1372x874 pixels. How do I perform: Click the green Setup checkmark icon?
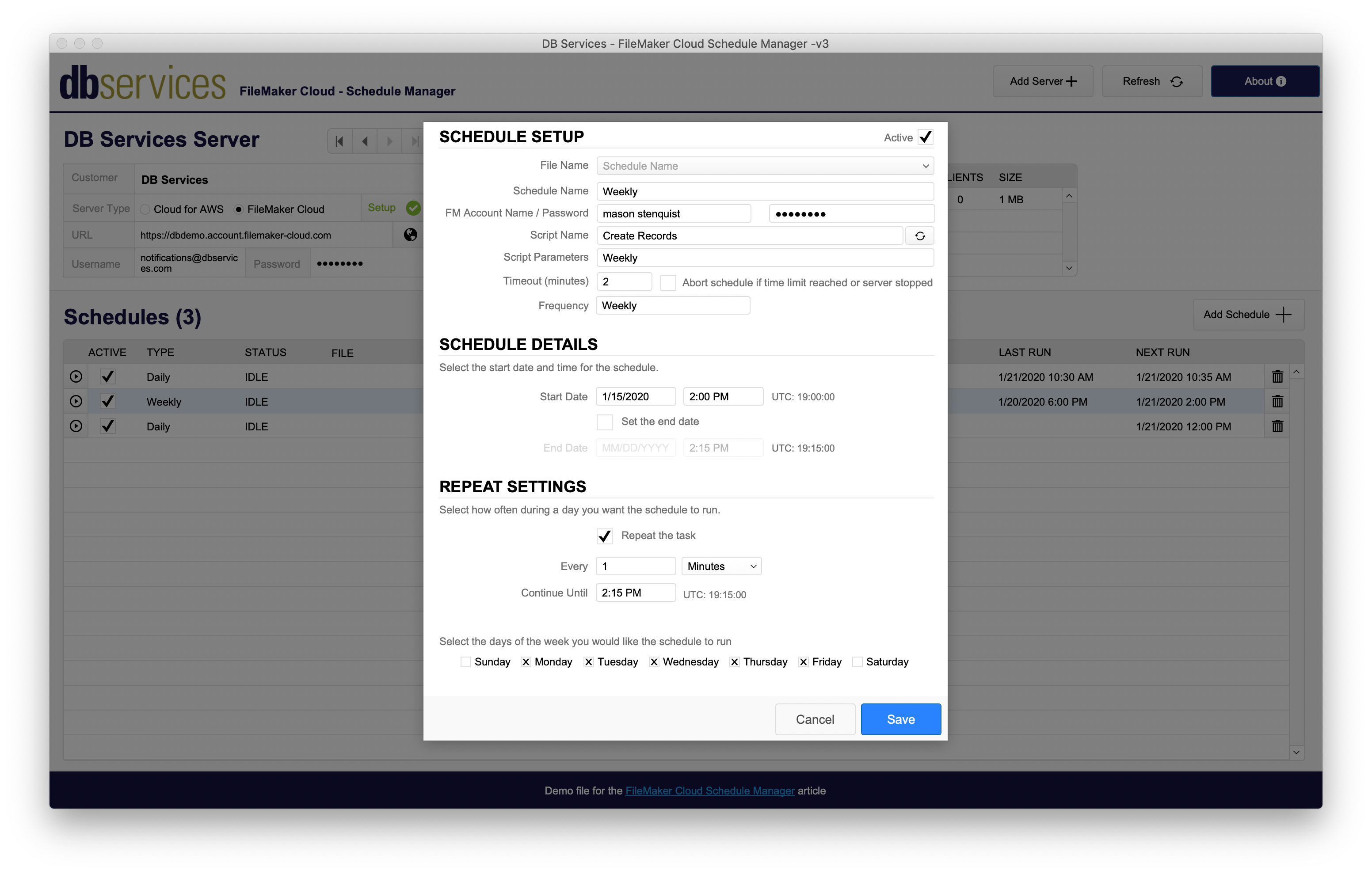tap(413, 209)
